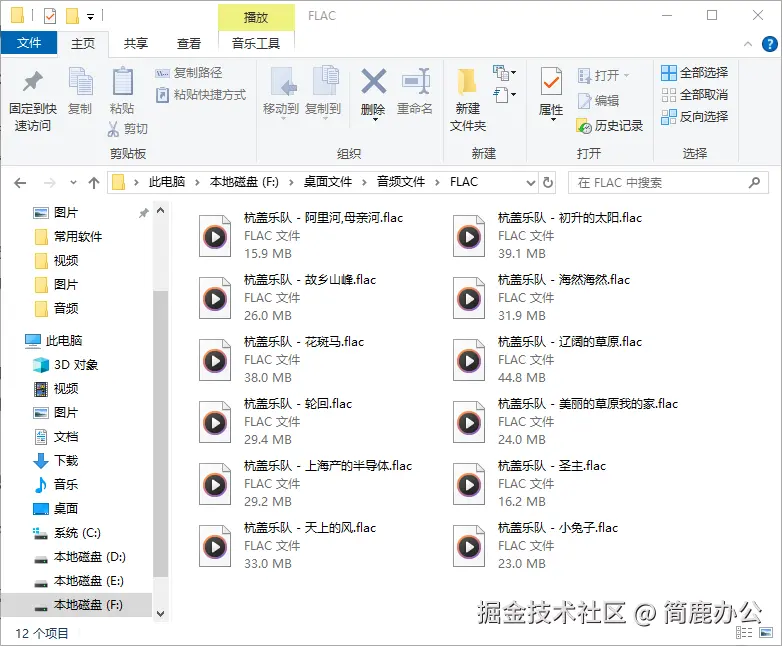782x646 pixels.
Task: Select file 杭盖乐队 - 初升的太阳.flac icon
Action: pyautogui.click(x=469, y=236)
